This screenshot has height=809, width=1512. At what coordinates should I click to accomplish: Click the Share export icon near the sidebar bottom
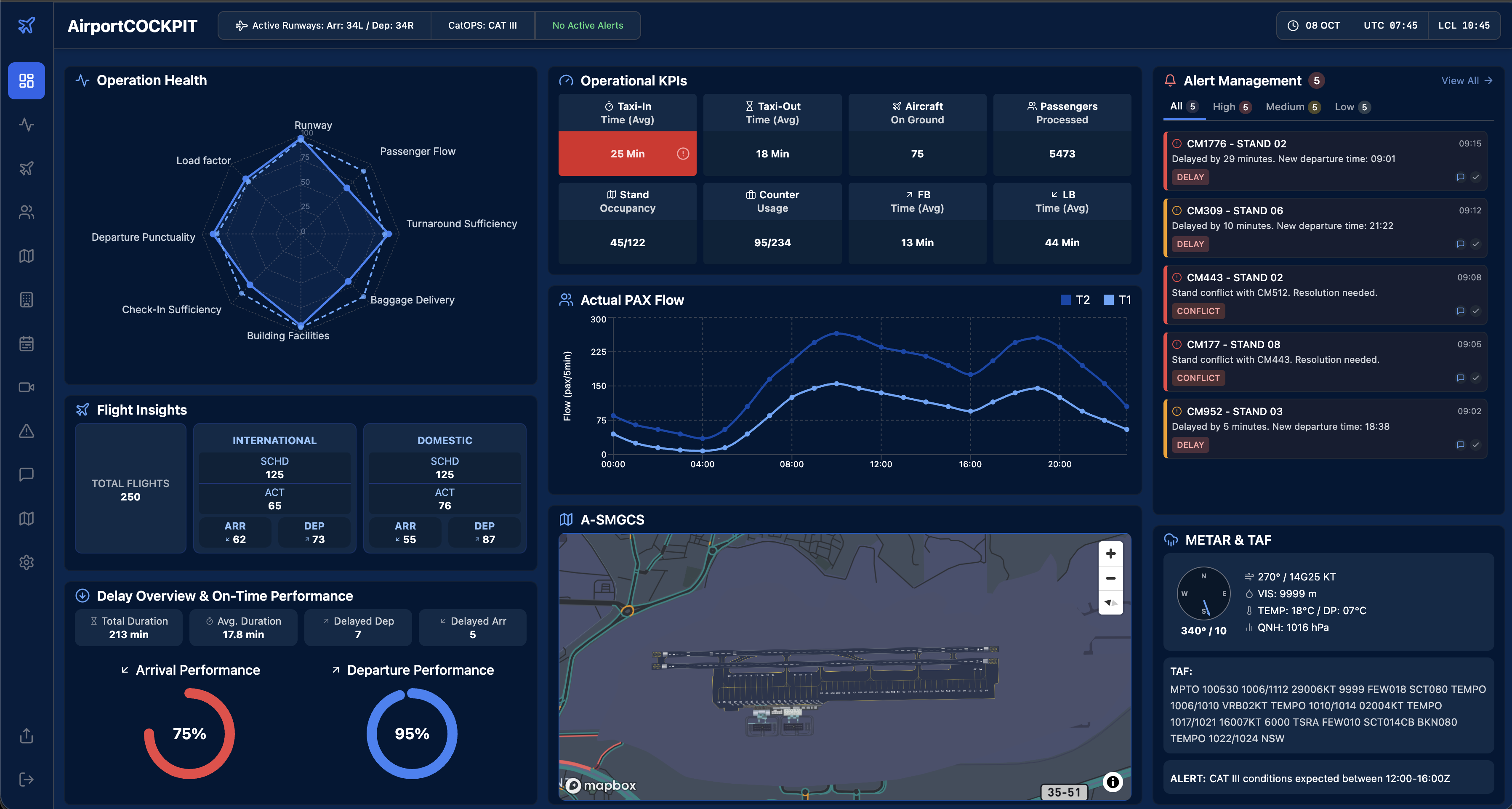27,736
